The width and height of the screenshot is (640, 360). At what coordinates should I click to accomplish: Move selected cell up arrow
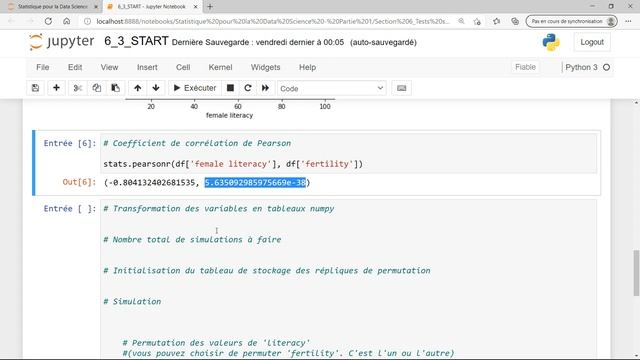(x=138, y=88)
